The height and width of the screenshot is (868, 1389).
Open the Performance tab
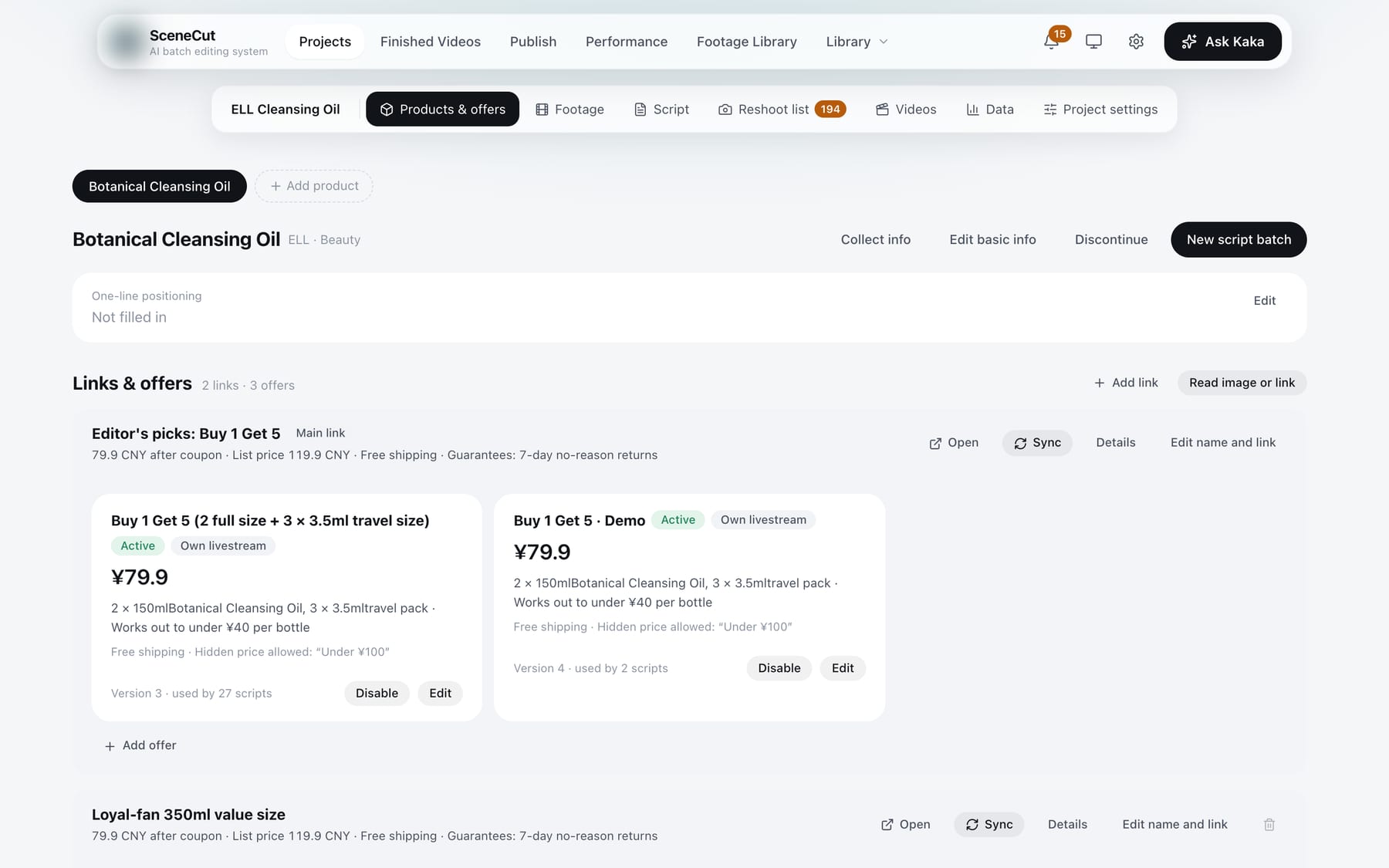(627, 42)
